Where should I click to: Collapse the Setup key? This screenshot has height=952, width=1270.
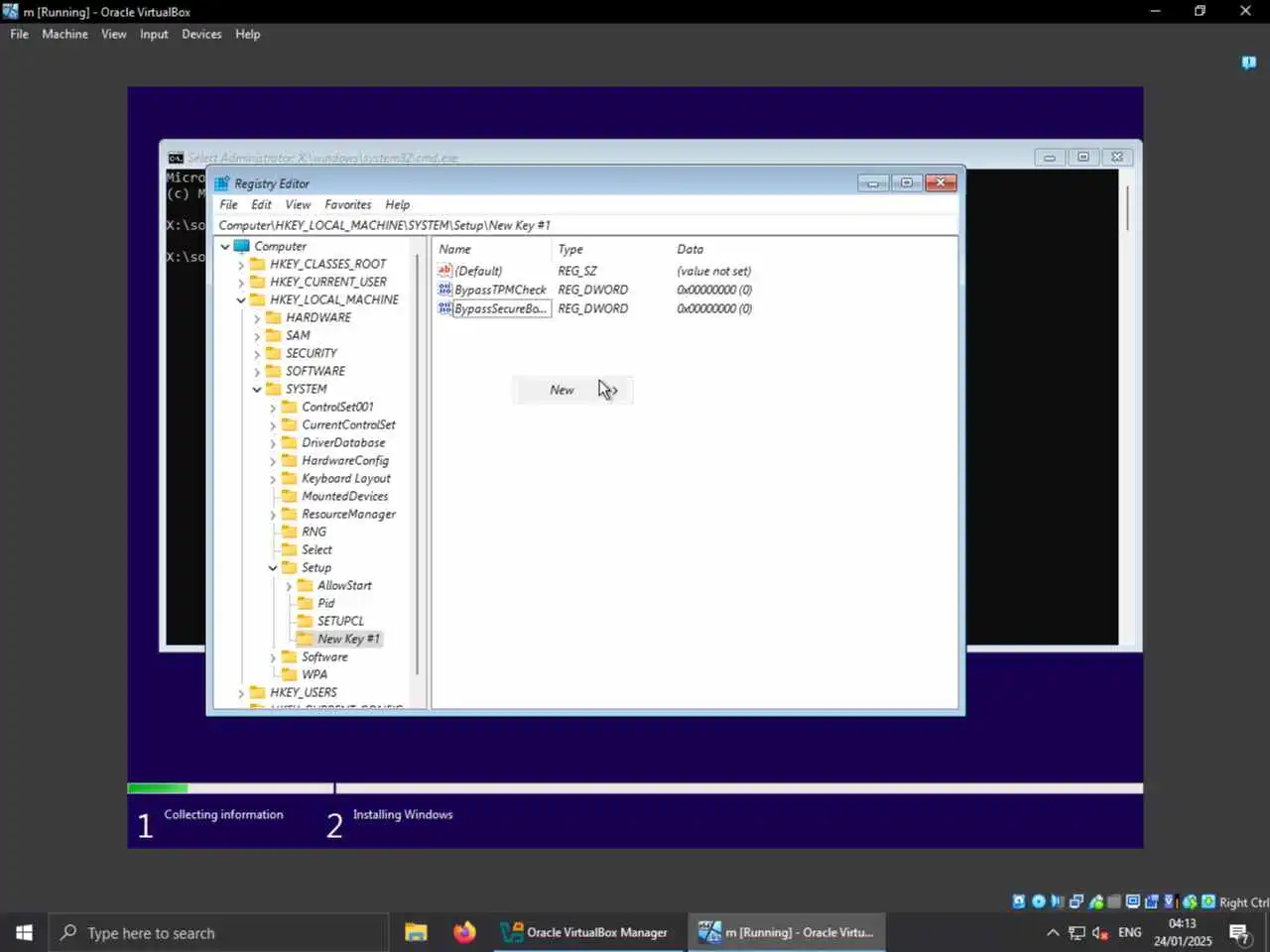pos(273,567)
